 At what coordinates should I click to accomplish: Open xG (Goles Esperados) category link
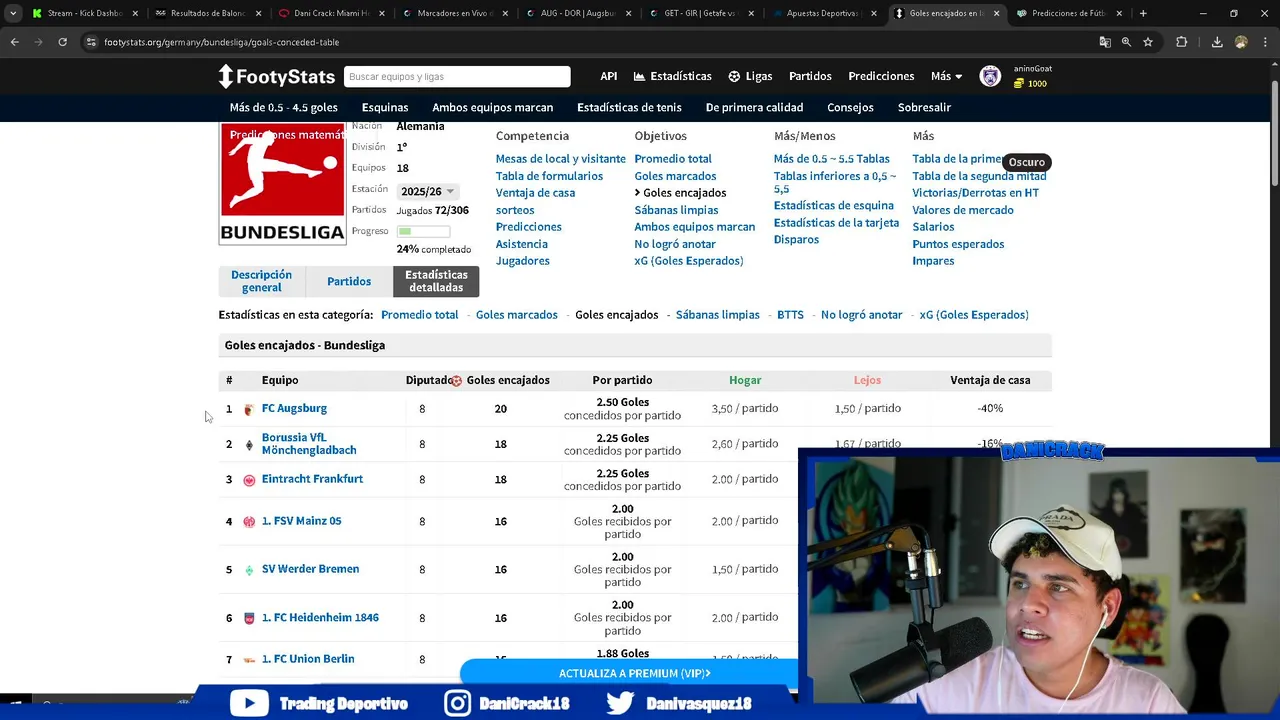click(x=974, y=314)
